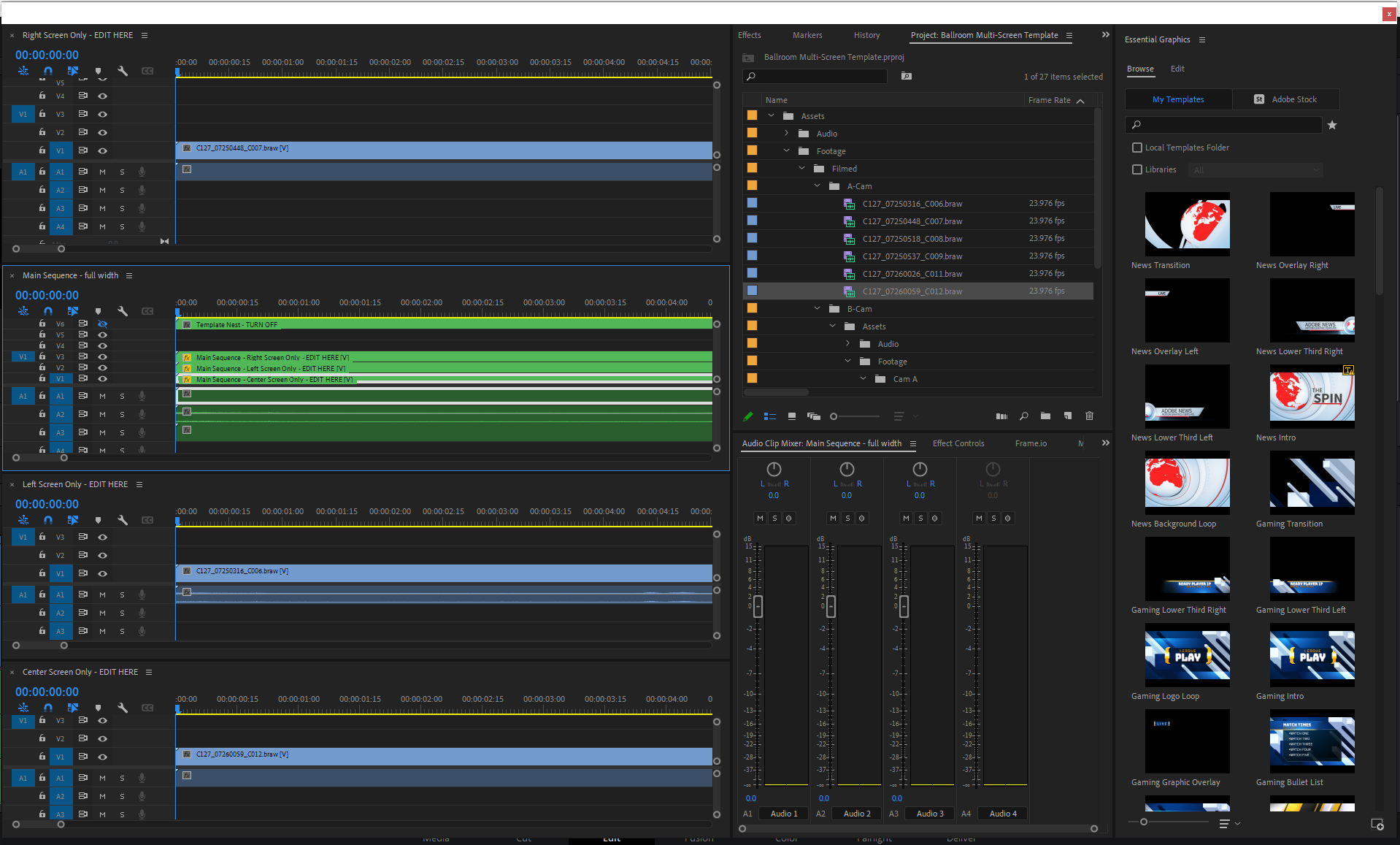
Task: Switch to the Markers tab
Action: [807, 35]
